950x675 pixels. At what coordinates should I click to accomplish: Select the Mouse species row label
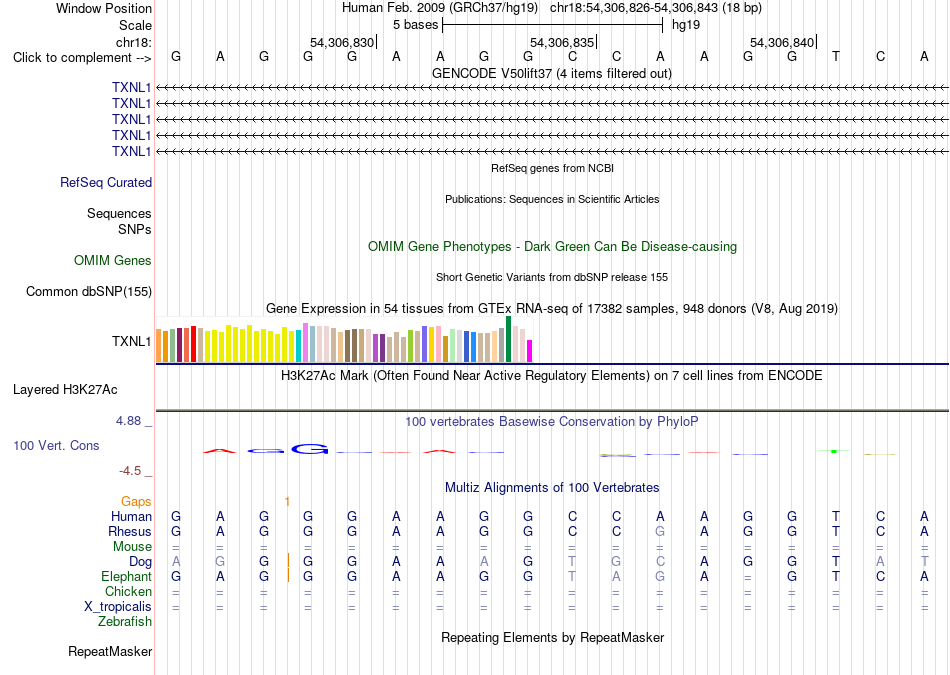click(x=133, y=547)
